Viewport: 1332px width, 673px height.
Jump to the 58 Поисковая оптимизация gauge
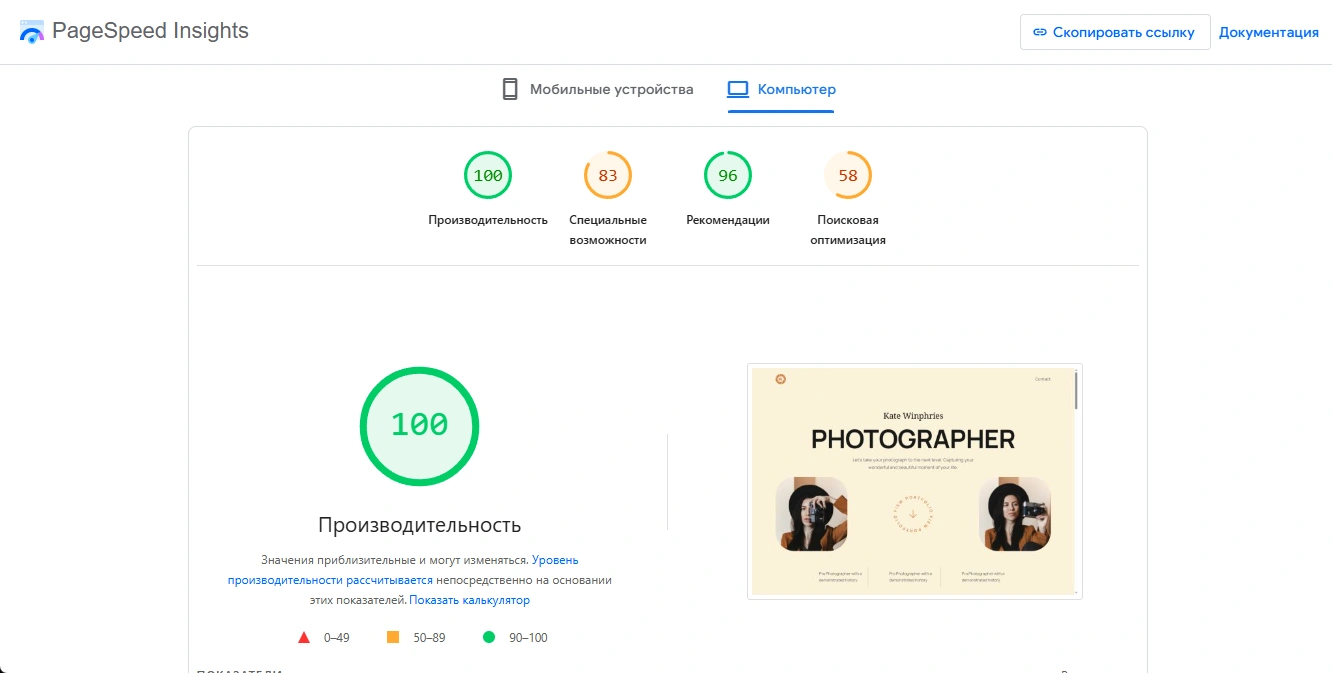pos(848,176)
